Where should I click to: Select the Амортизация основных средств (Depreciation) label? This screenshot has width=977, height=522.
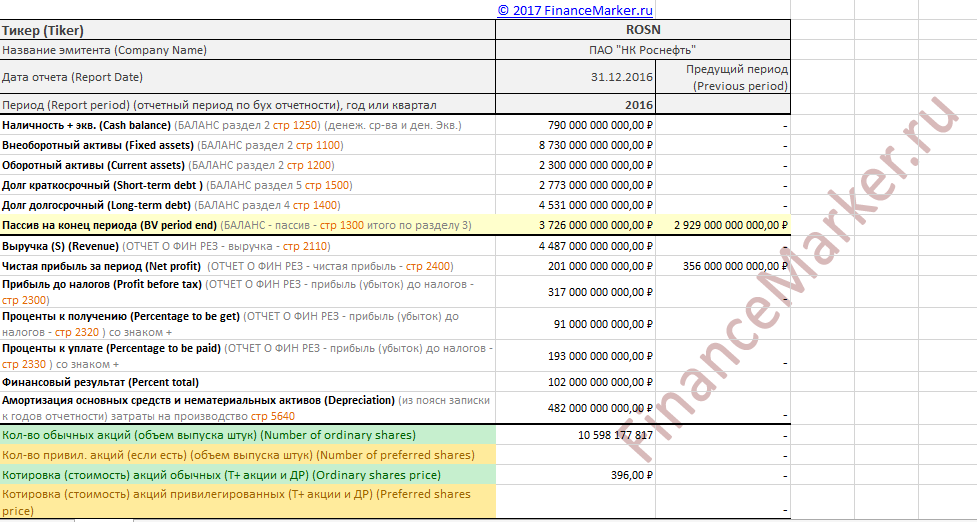248,408
